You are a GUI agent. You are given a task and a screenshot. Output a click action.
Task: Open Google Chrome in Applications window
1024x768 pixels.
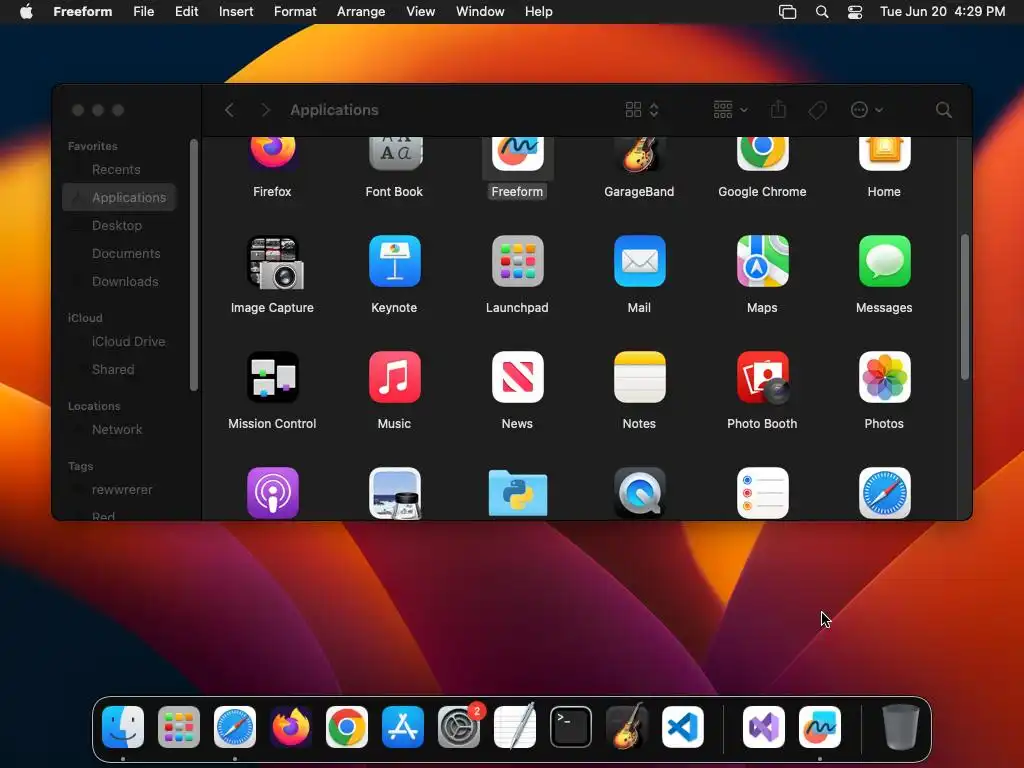[762, 154]
